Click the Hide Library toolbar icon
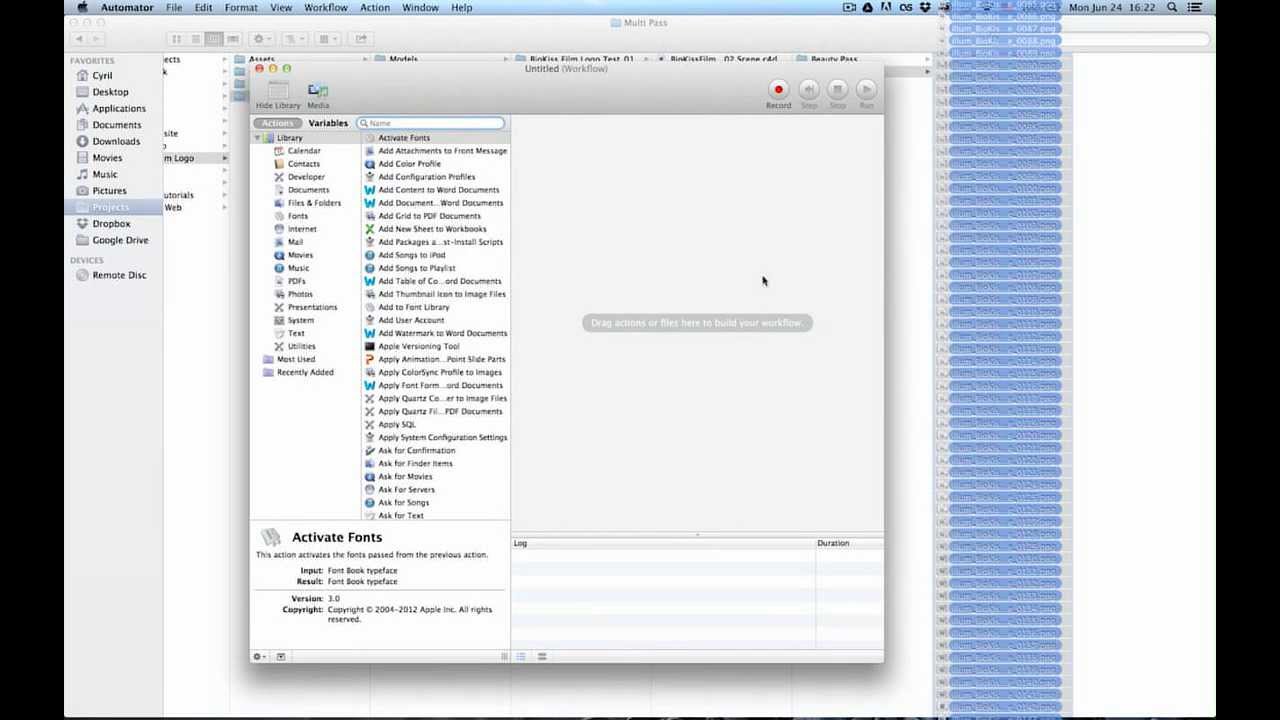This screenshot has height=720, width=1280. click(x=278, y=91)
